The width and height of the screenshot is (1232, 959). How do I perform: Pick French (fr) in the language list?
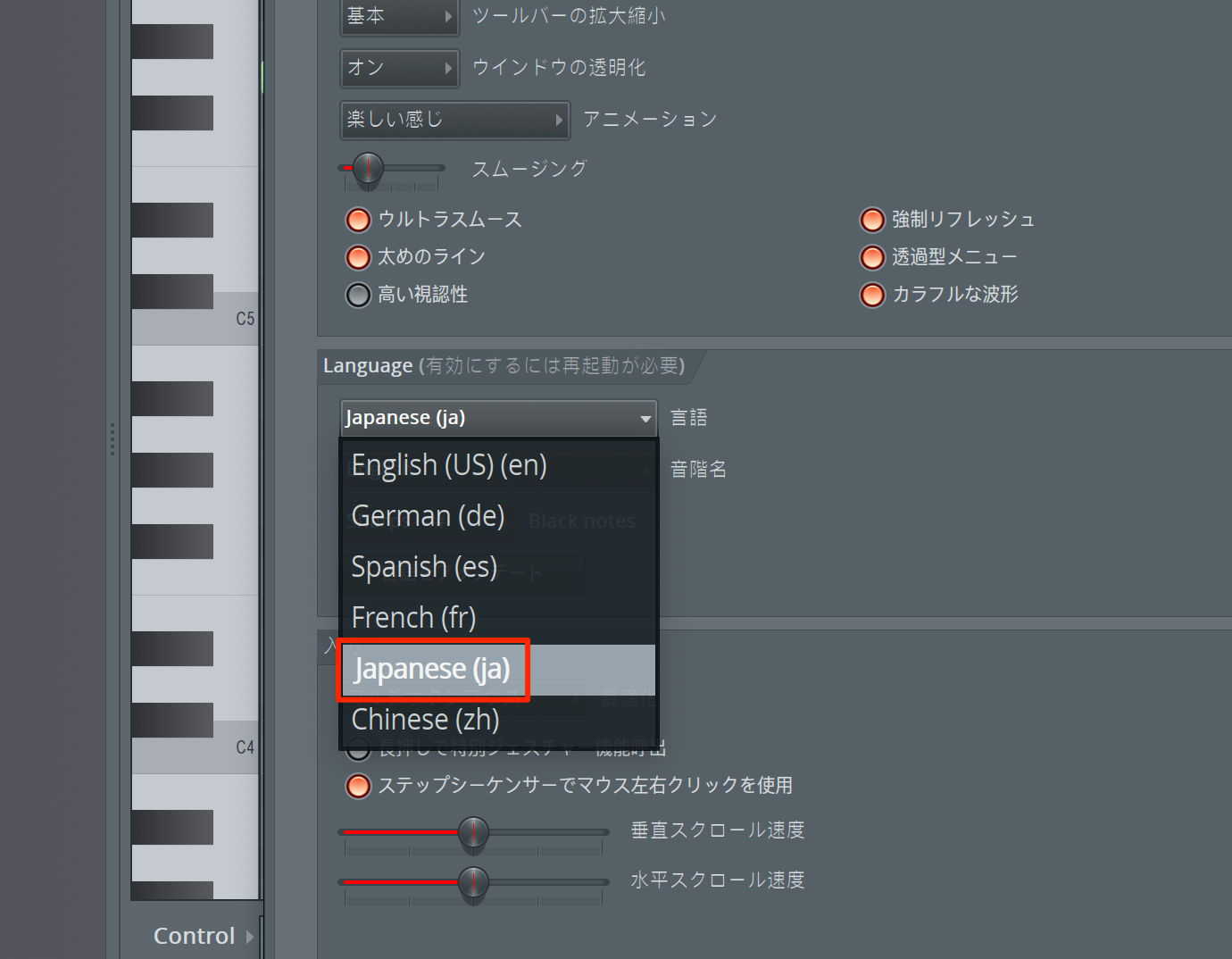pos(498,618)
